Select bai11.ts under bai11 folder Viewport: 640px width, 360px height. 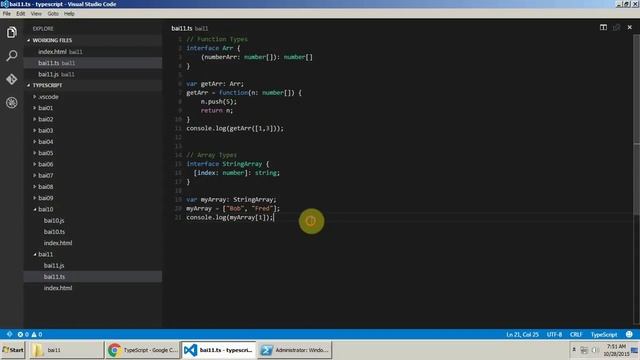93,276
